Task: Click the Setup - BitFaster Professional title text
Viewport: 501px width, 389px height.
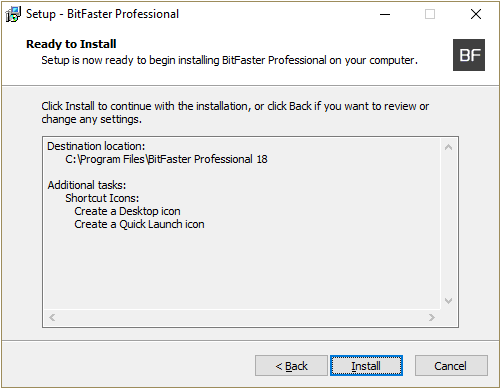Action: pos(102,14)
